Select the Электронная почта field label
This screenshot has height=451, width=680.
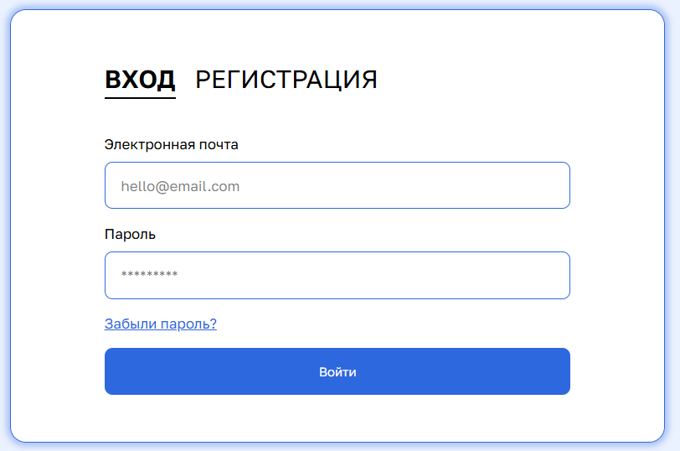click(x=171, y=144)
